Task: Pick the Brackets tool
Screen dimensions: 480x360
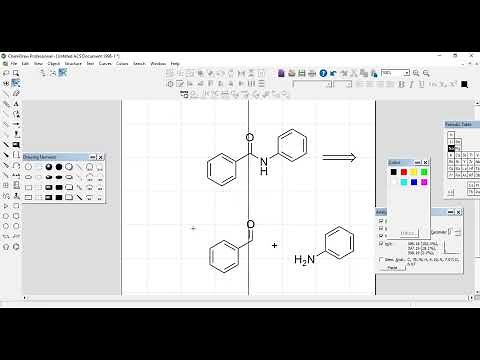Action: click(x=16, y=155)
